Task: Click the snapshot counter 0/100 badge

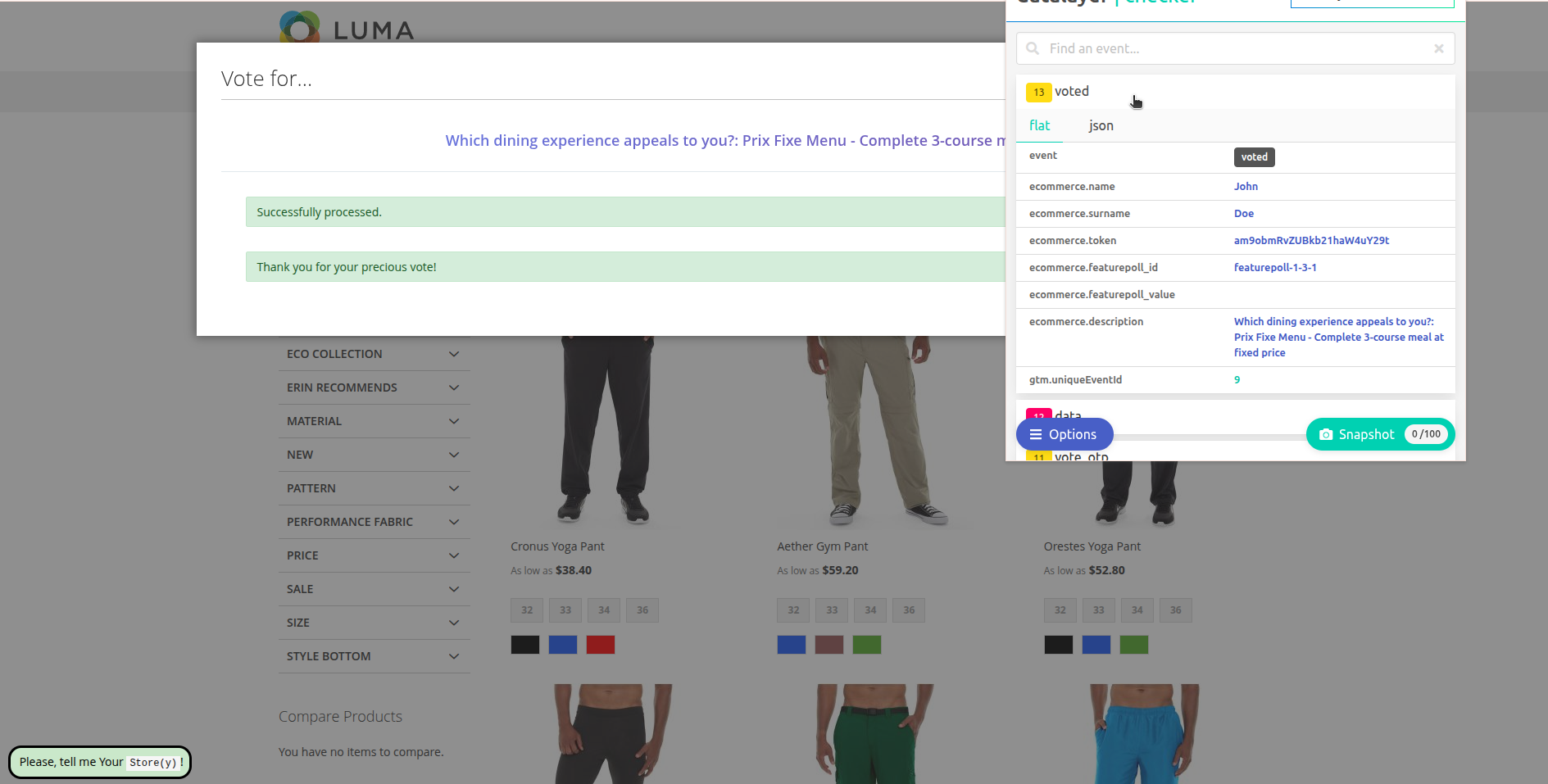Action: pyautogui.click(x=1425, y=434)
